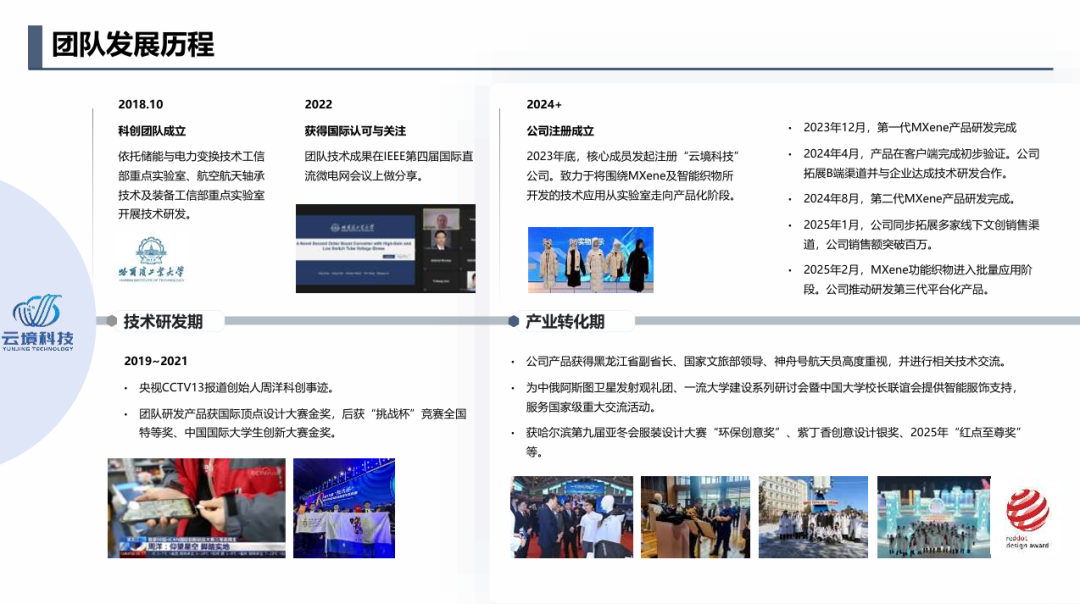Open the outdoor snow group photo
The width and height of the screenshot is (1080, 604).
pos(813,517)
